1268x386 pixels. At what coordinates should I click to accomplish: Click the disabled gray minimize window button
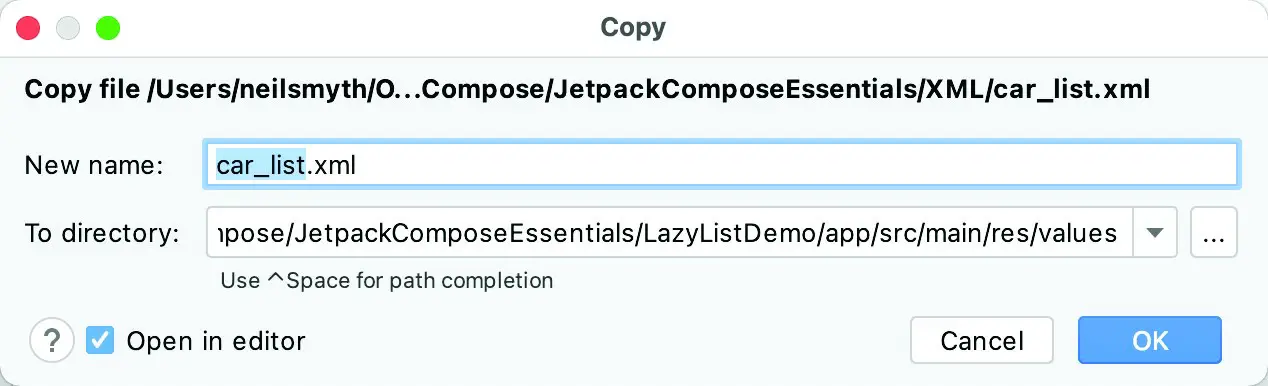(x=68, y=28)
